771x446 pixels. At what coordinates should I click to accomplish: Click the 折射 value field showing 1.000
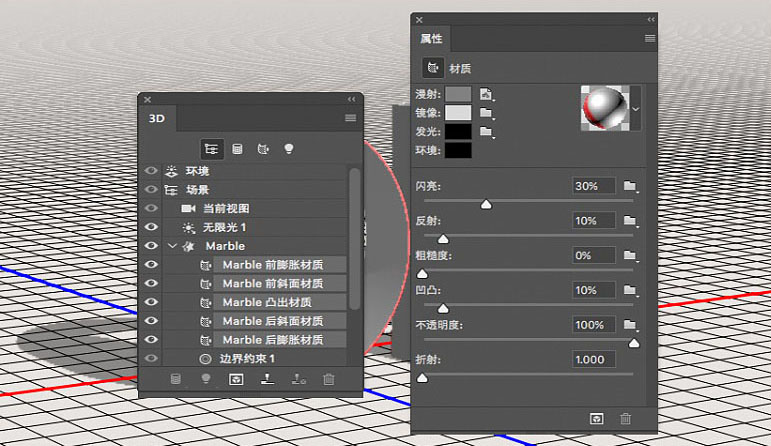click(x=593, y=359)
